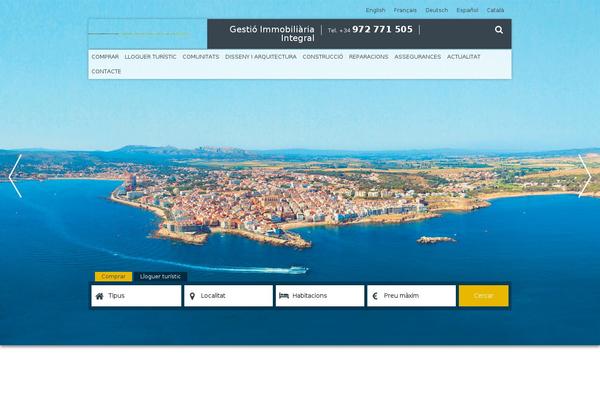Open the LLOGUER TURÍSTIC menu item
Screen dimensions: 600x400
150,57
